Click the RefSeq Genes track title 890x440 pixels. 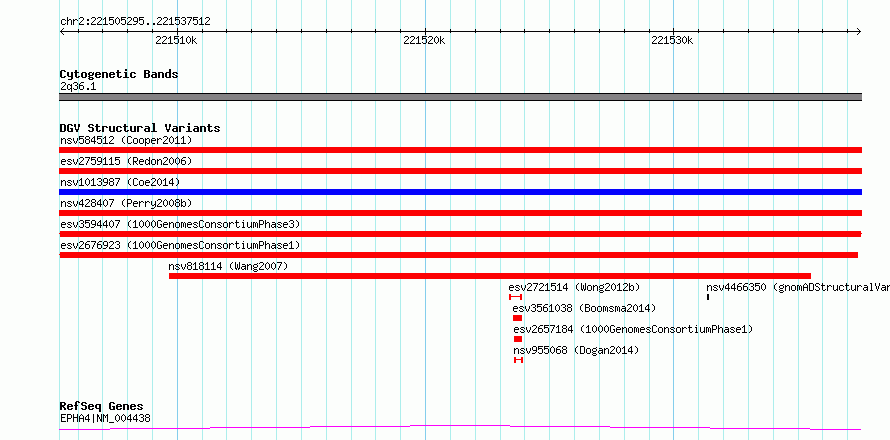click(x=102, y=407)
